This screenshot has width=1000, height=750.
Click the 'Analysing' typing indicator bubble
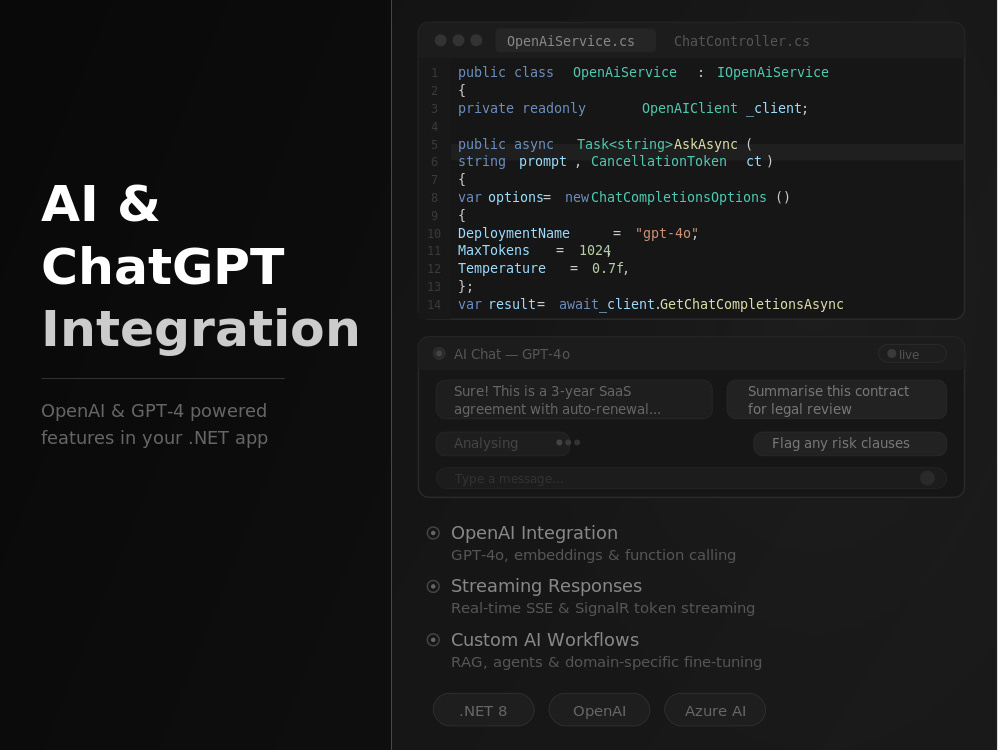pos(503,443)
